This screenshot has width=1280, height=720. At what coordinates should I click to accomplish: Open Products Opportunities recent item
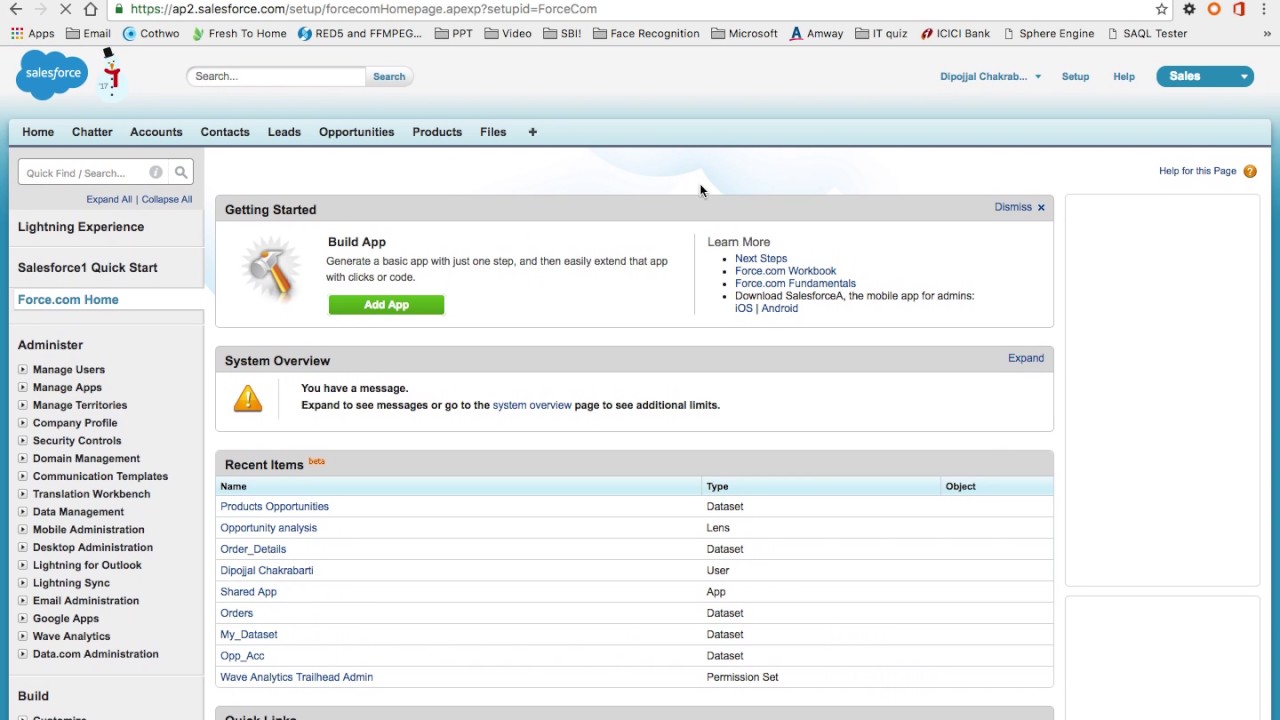(x=274, y=506)
